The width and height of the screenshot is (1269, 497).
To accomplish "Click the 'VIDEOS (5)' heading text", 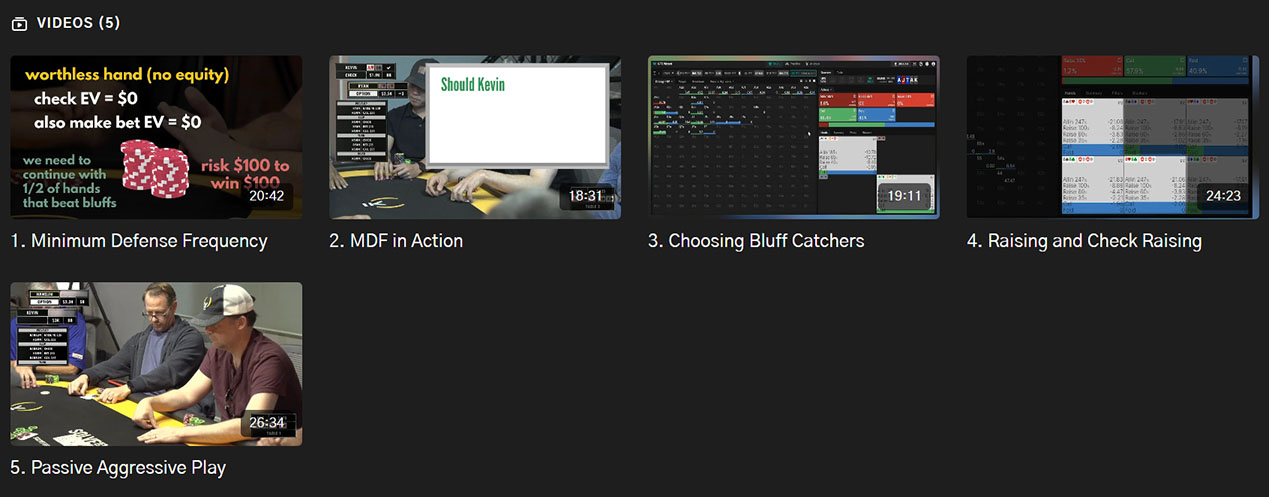I will coord(79,23).
